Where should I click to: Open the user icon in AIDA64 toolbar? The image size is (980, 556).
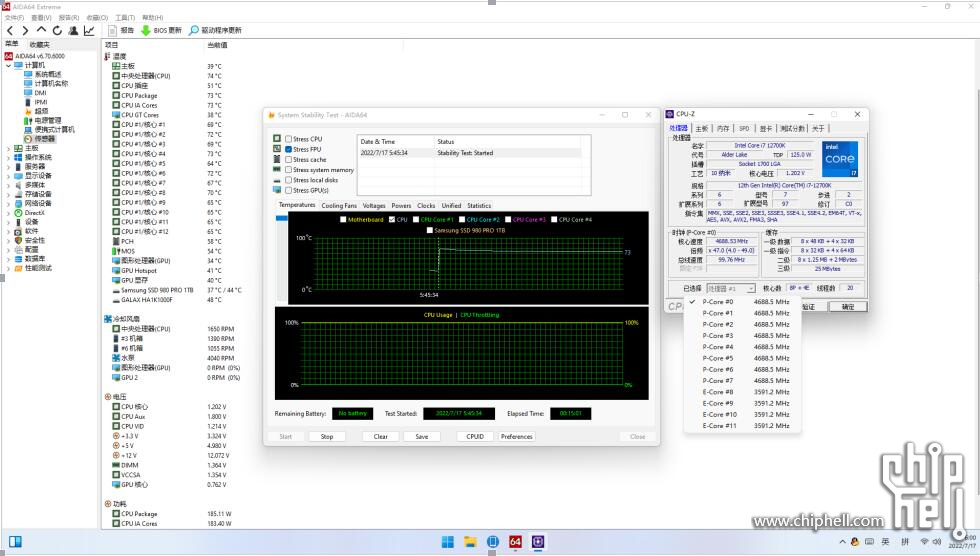[73, 30]
